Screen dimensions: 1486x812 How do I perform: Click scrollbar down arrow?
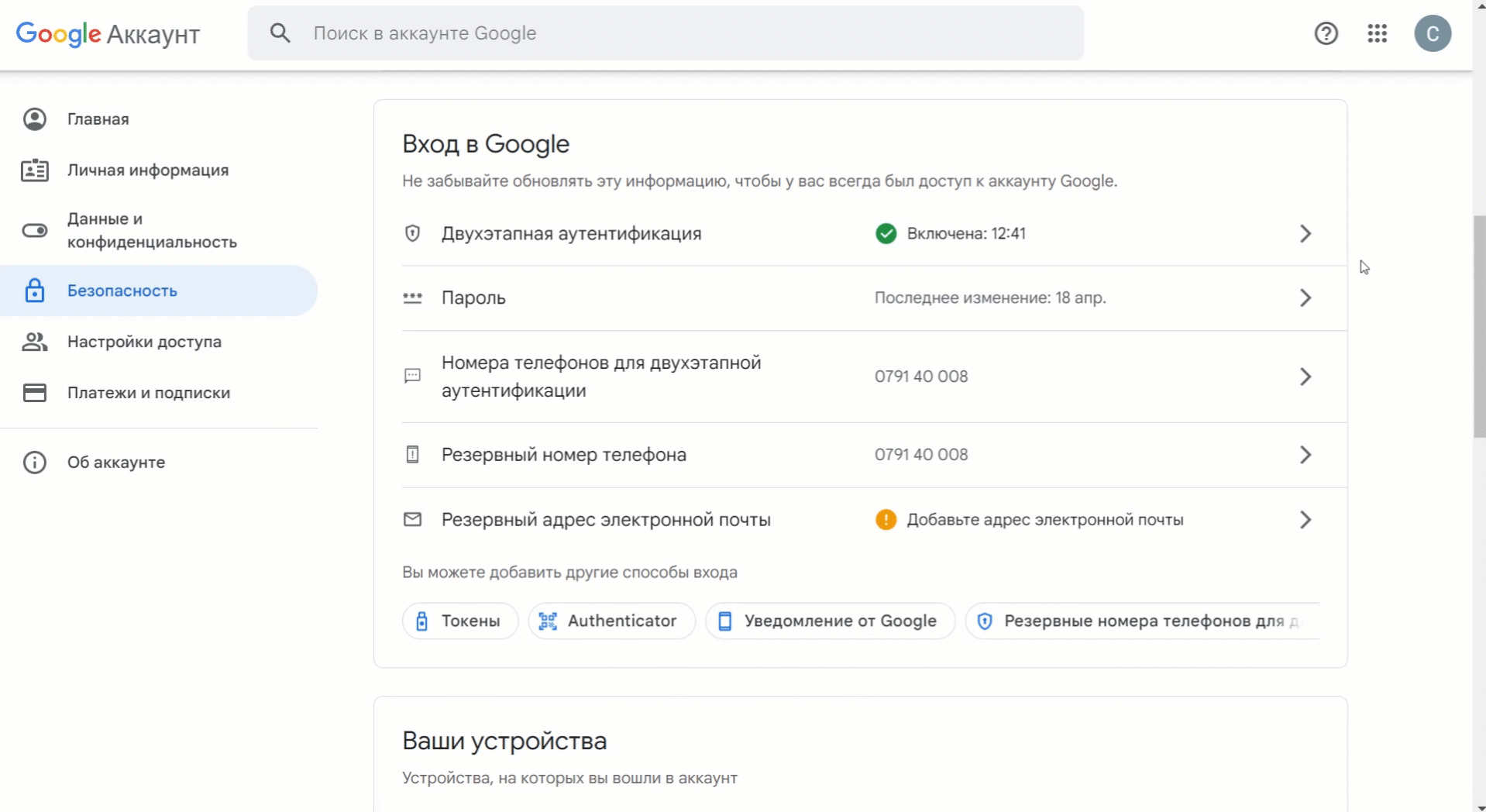[1479, 807]
